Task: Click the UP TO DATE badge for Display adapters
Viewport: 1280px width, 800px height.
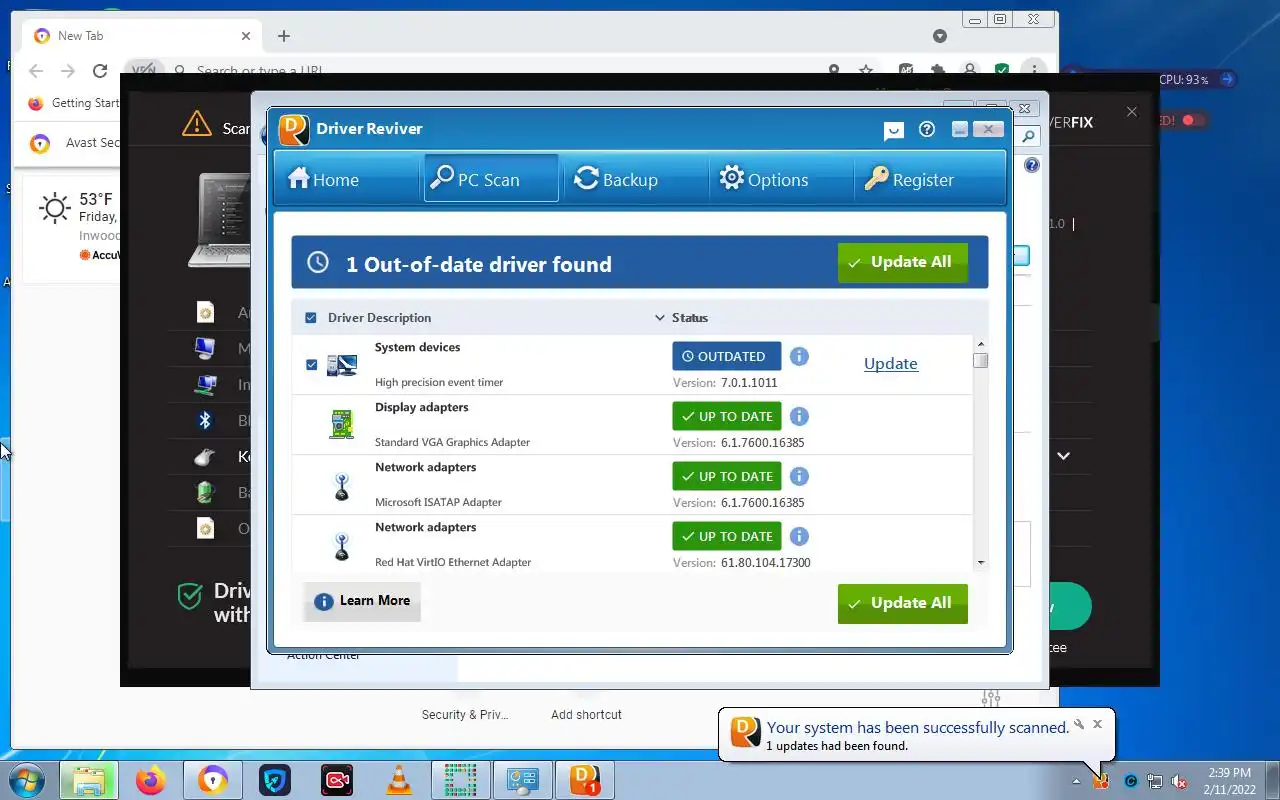Action: (726, 416)
